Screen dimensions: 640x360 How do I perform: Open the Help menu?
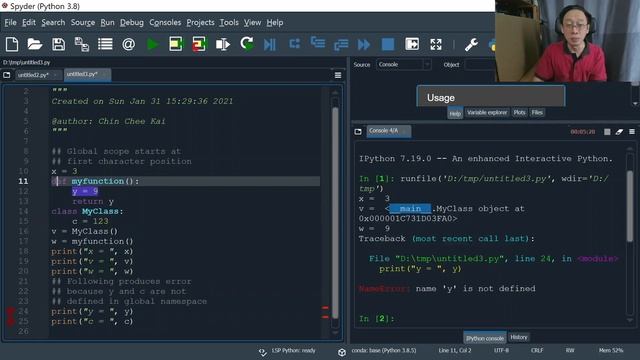coord(275,22)
